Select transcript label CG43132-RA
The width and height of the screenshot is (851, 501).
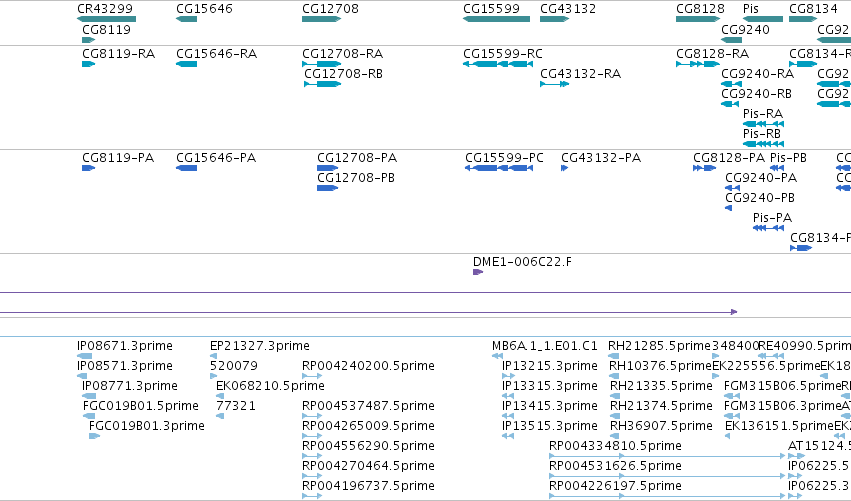580,74
